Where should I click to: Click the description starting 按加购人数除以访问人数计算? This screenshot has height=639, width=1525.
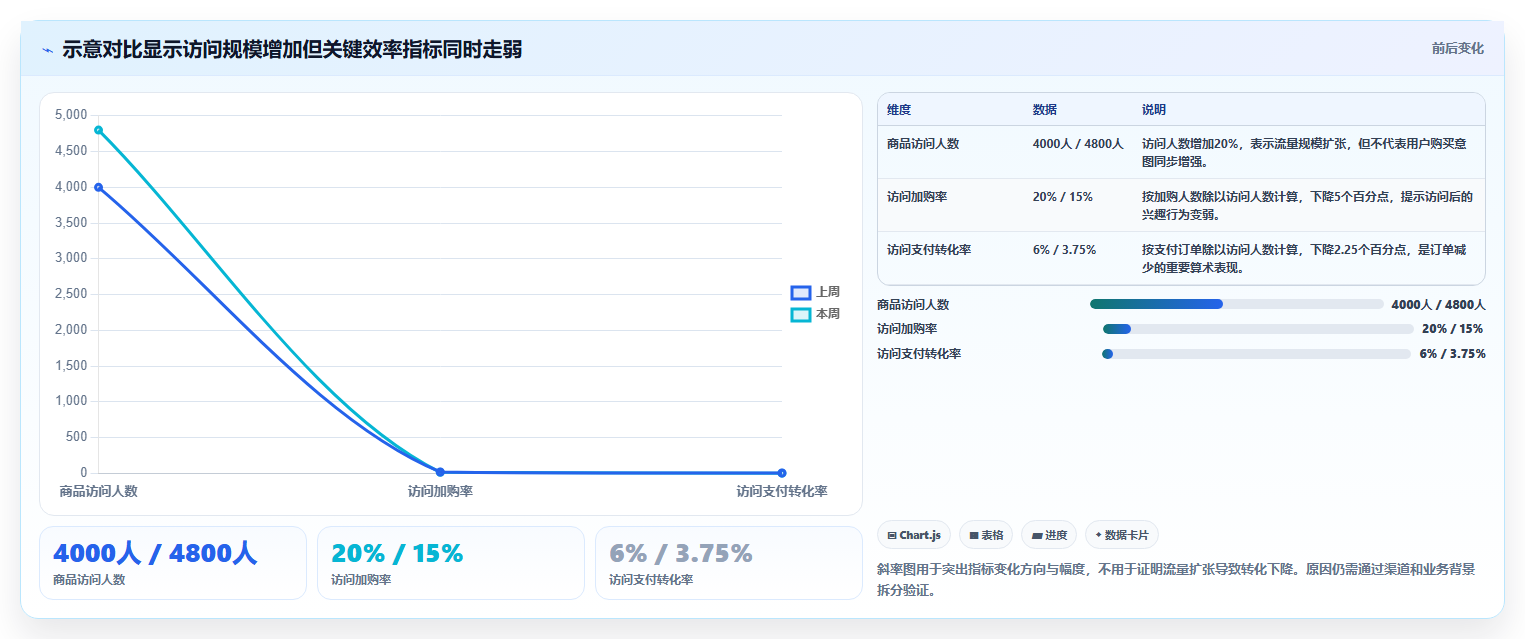1307,205
